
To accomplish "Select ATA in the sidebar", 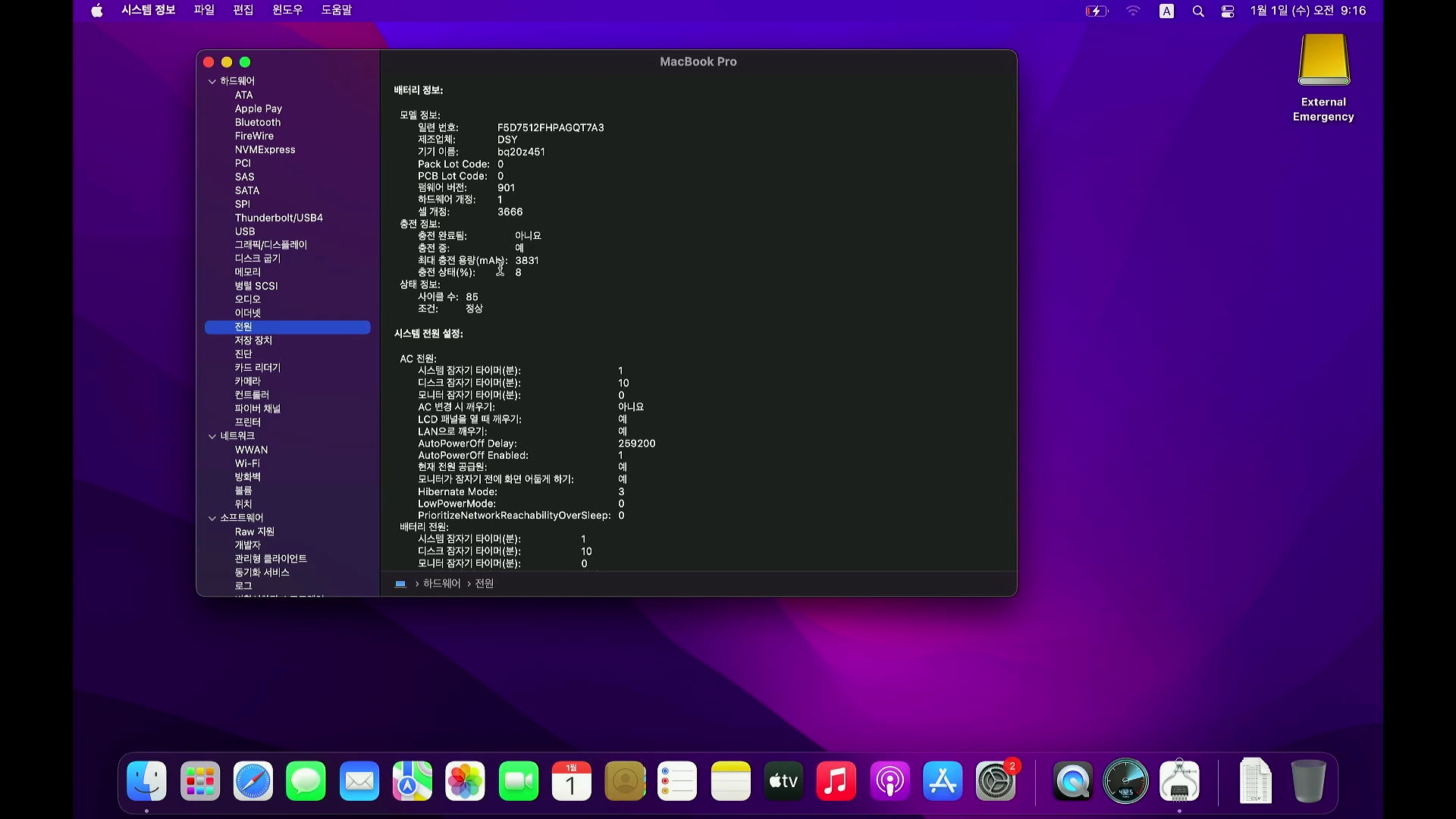I will [x=243, y=95].
